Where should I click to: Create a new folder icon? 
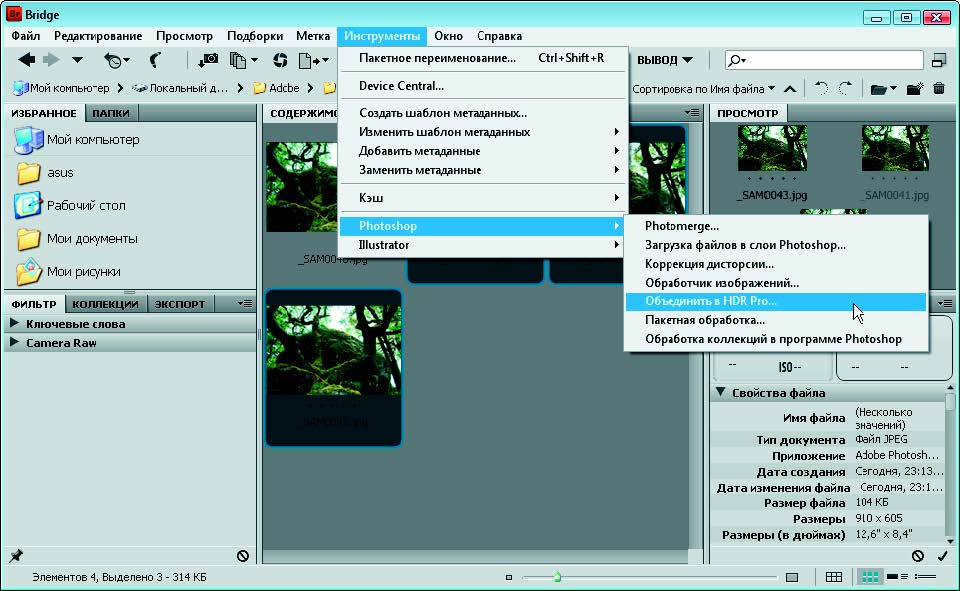(915, 89)
